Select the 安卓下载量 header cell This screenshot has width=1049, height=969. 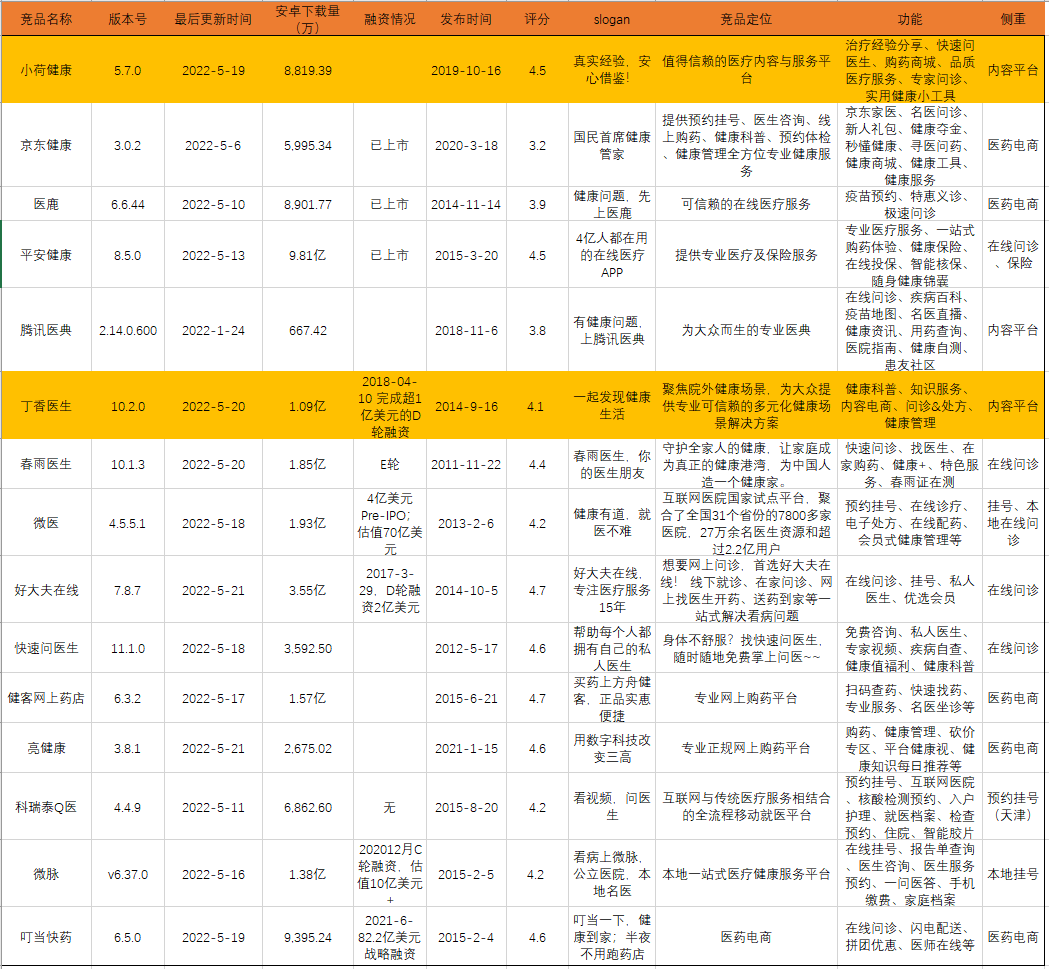308,19
